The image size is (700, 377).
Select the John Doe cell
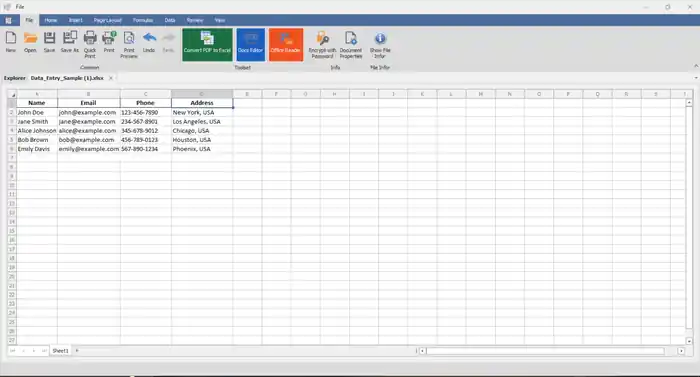(x=37, y=113)
